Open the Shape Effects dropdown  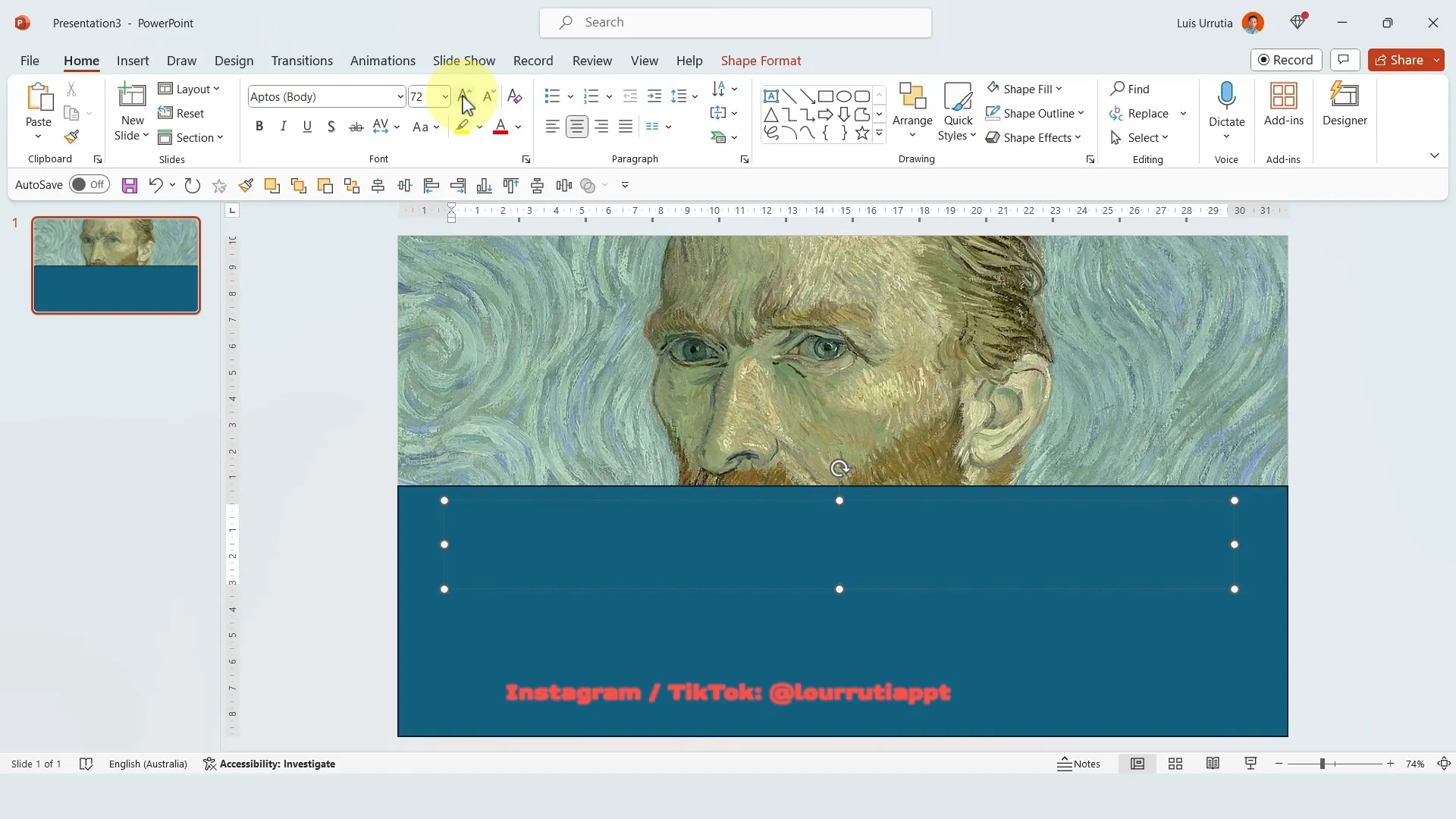(1034, 138)
